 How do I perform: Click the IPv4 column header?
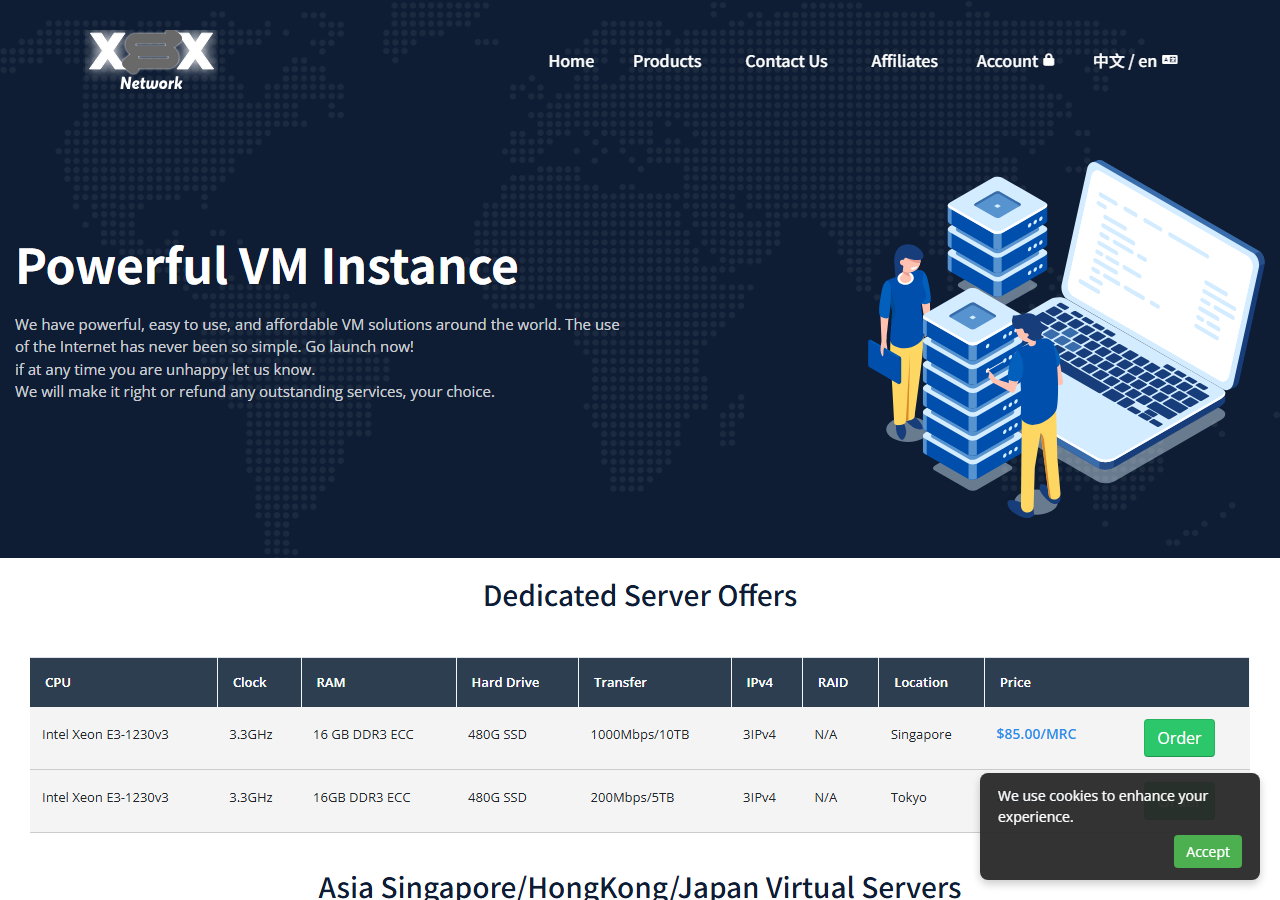coord(767,682)
